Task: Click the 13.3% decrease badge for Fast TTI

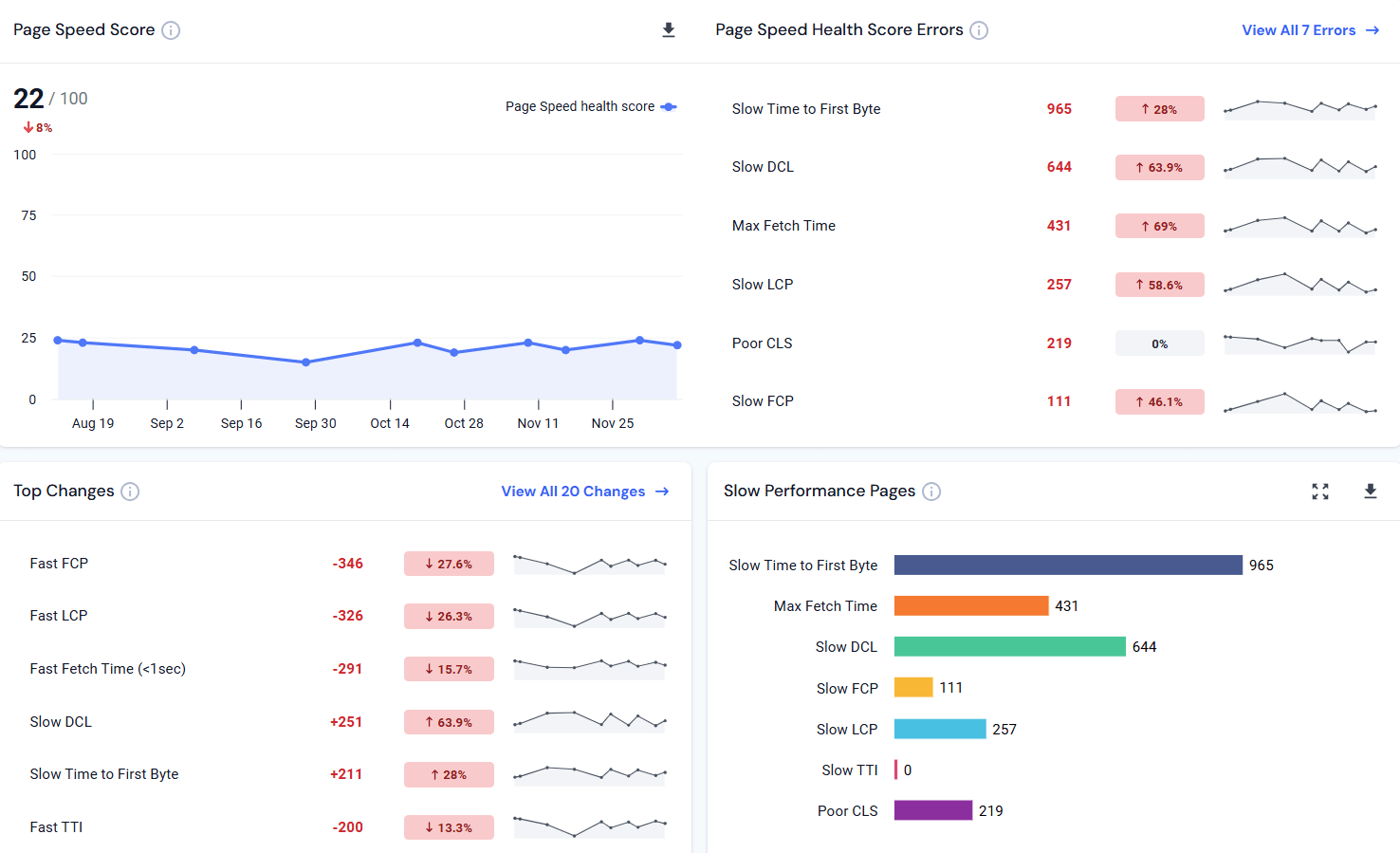Action: pyautogui.click(x=449, y=827)
